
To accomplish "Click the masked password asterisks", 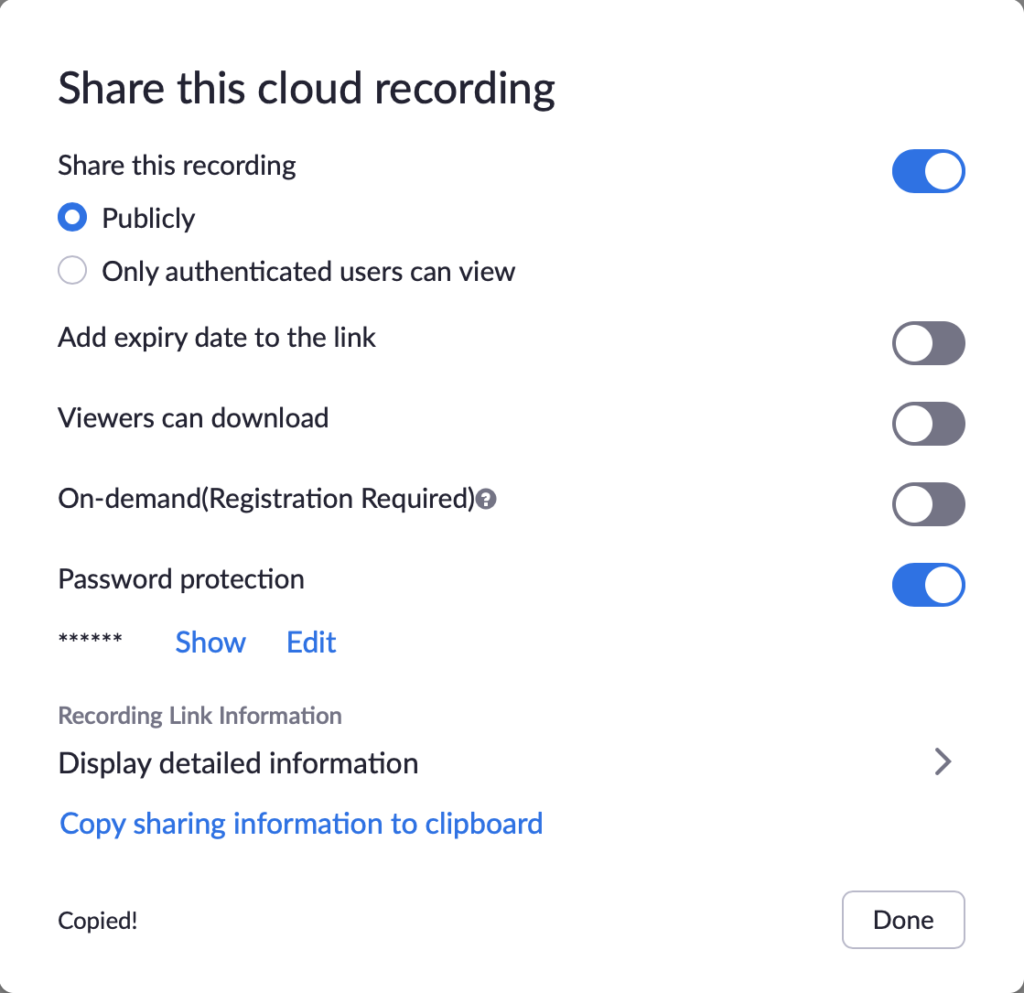I will [90, 639].
